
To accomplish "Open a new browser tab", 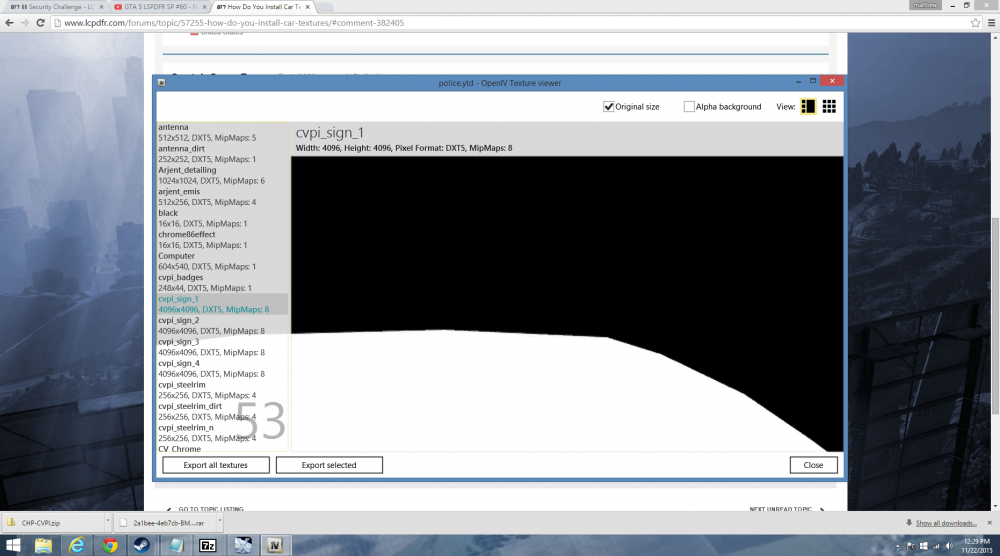I will (x=325, y=7).
